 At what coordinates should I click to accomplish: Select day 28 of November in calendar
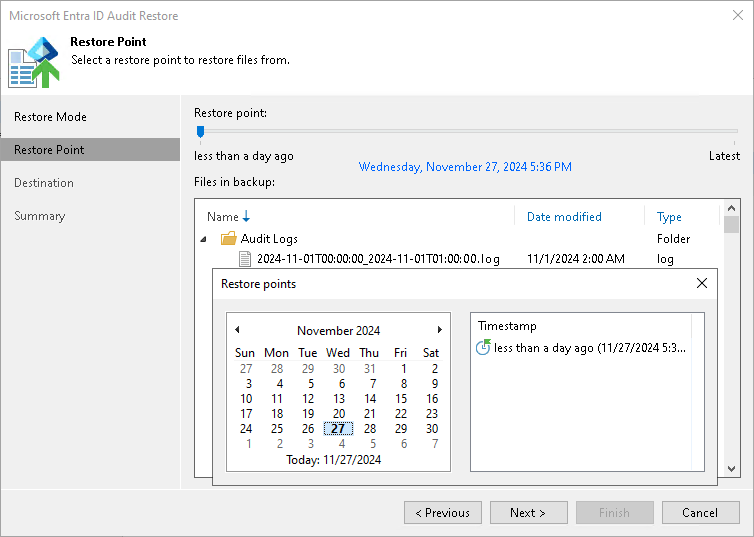370,428
